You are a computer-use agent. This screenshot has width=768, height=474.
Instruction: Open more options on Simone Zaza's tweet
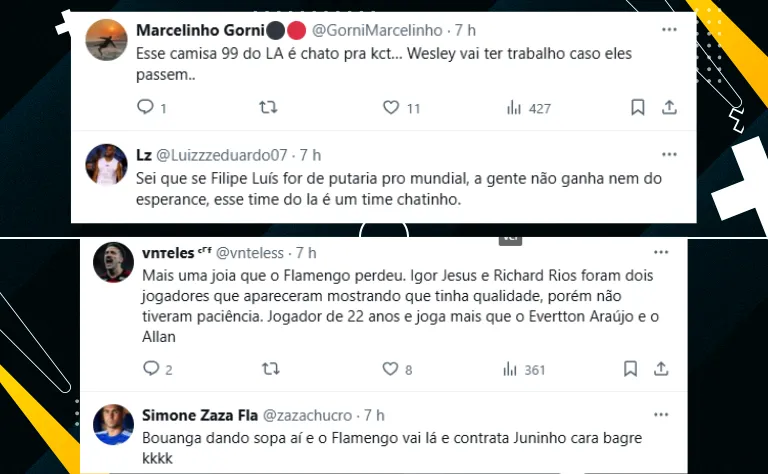point(661,414)
